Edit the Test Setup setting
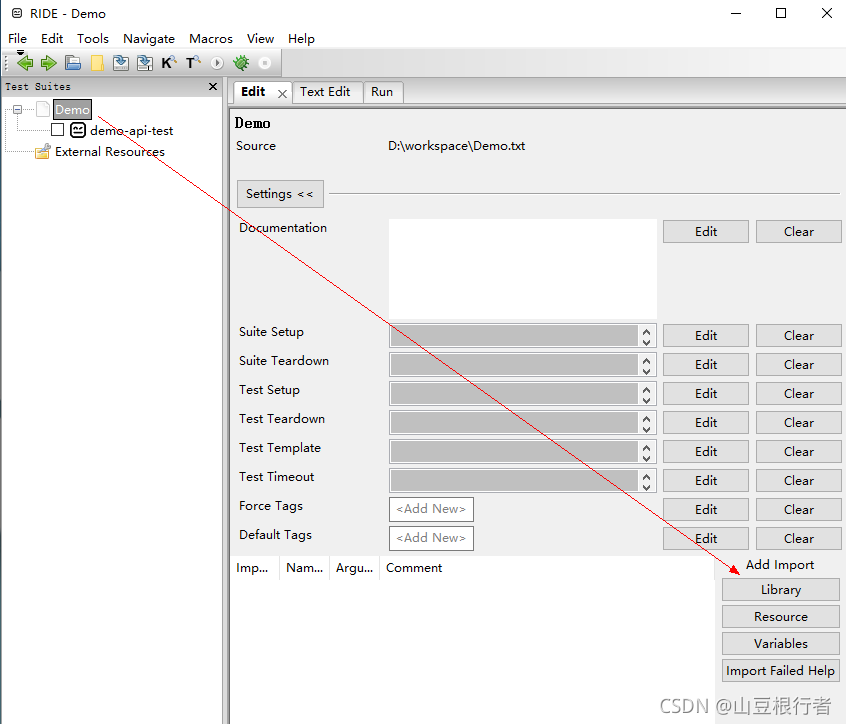The height and width of the screenshot is (724, 846). point(706,394)
